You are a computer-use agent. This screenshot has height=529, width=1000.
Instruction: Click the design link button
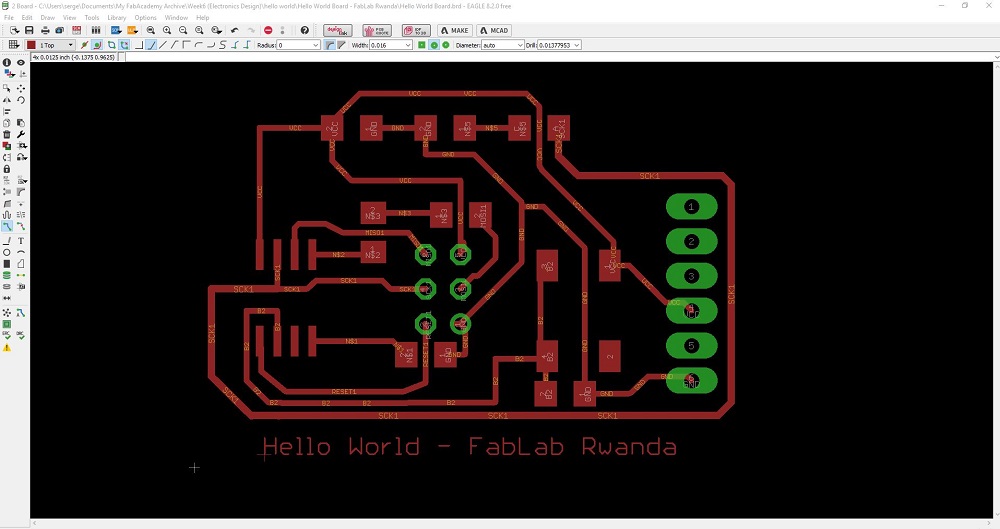[337, 30]
